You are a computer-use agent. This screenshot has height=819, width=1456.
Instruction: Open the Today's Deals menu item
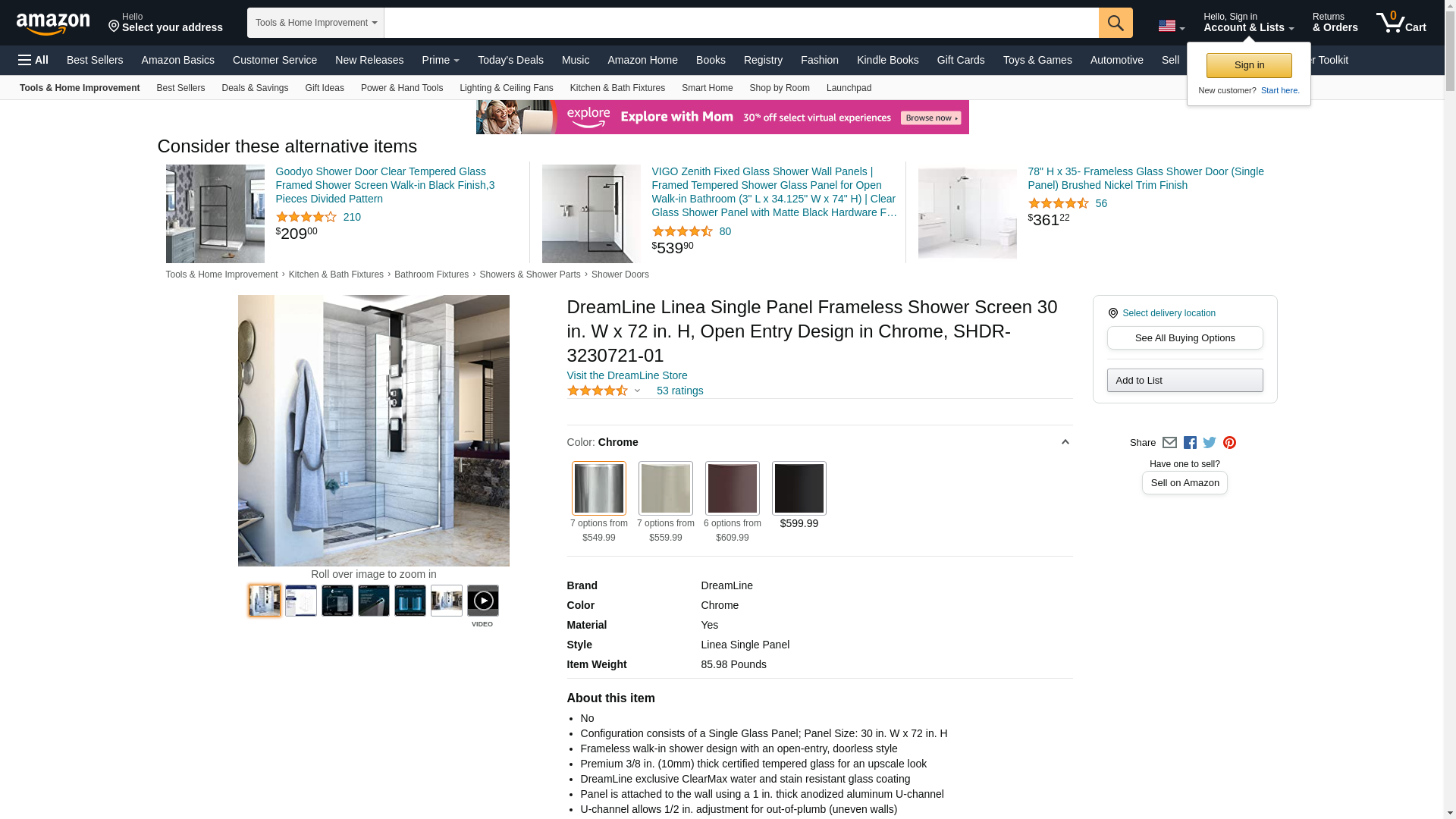point(510,60)
